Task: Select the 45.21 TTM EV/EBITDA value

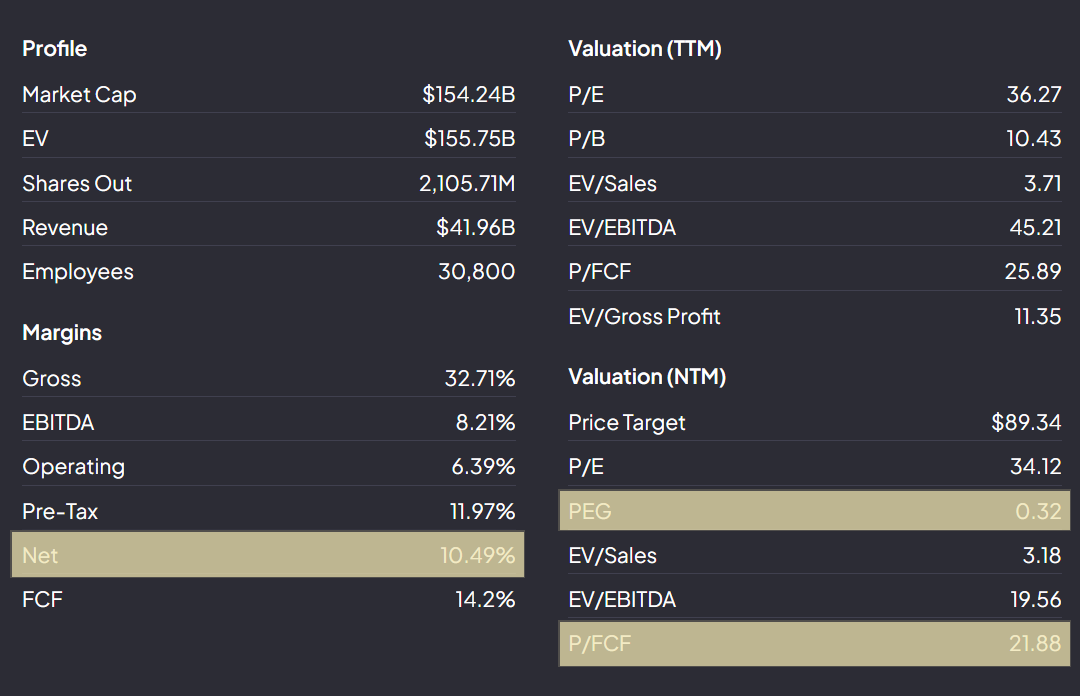Action: click(1035, 228)
